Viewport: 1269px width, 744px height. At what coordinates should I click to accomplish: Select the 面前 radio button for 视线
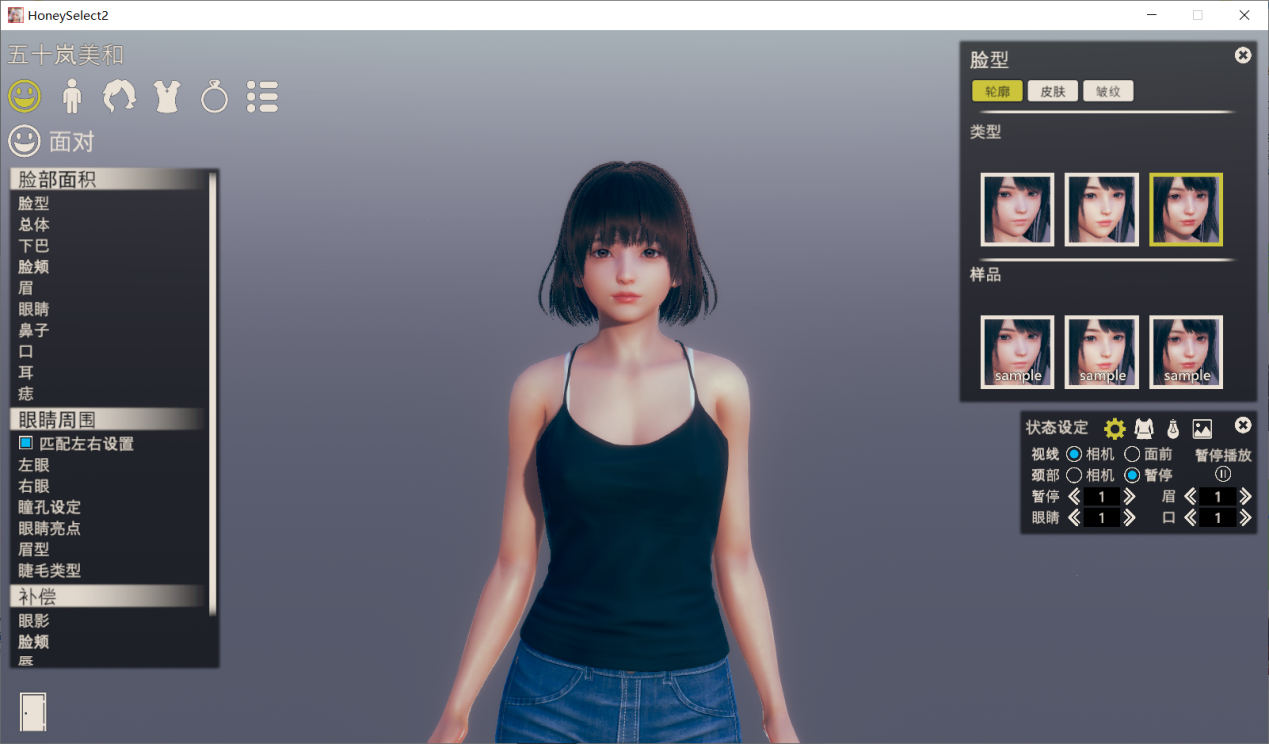click(1131, 453)
